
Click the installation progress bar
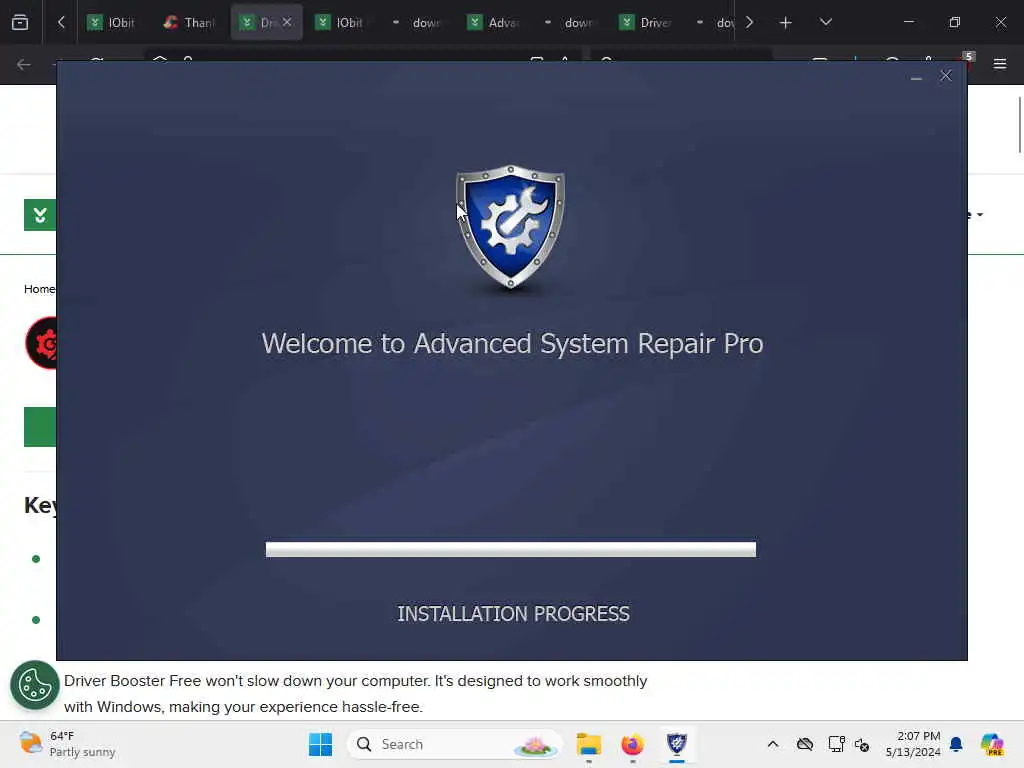(x=511, y=549)
